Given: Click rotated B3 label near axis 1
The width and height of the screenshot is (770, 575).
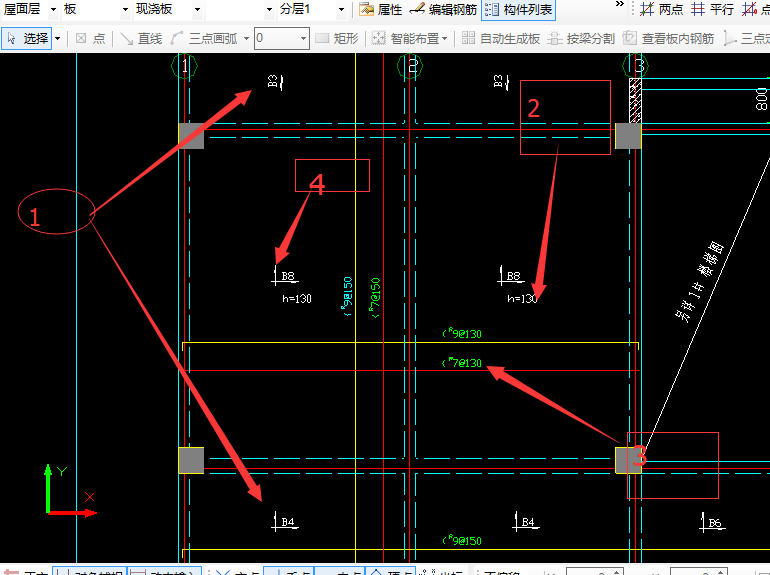Looking at the screenshot, I should [275, 82].
